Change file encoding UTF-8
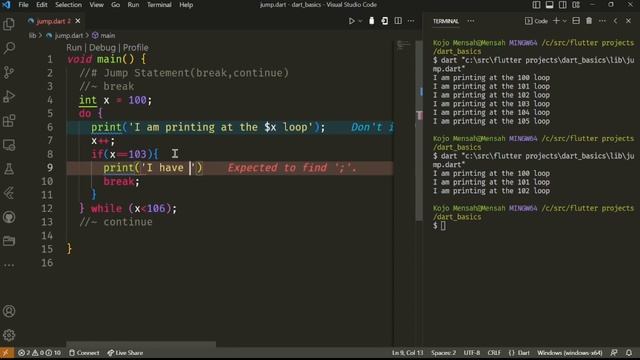Viewport: 640px width, 360px height. point(472,353)
